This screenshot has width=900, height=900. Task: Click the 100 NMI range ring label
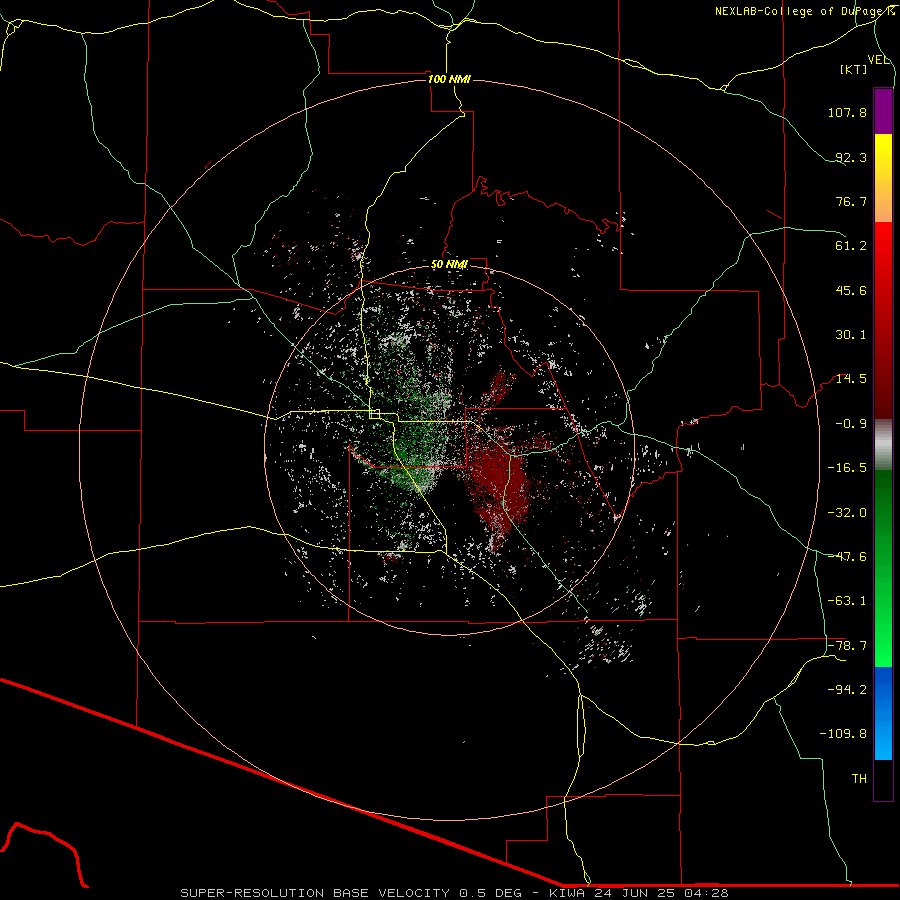pyautogui.click(x=449, y=79)
